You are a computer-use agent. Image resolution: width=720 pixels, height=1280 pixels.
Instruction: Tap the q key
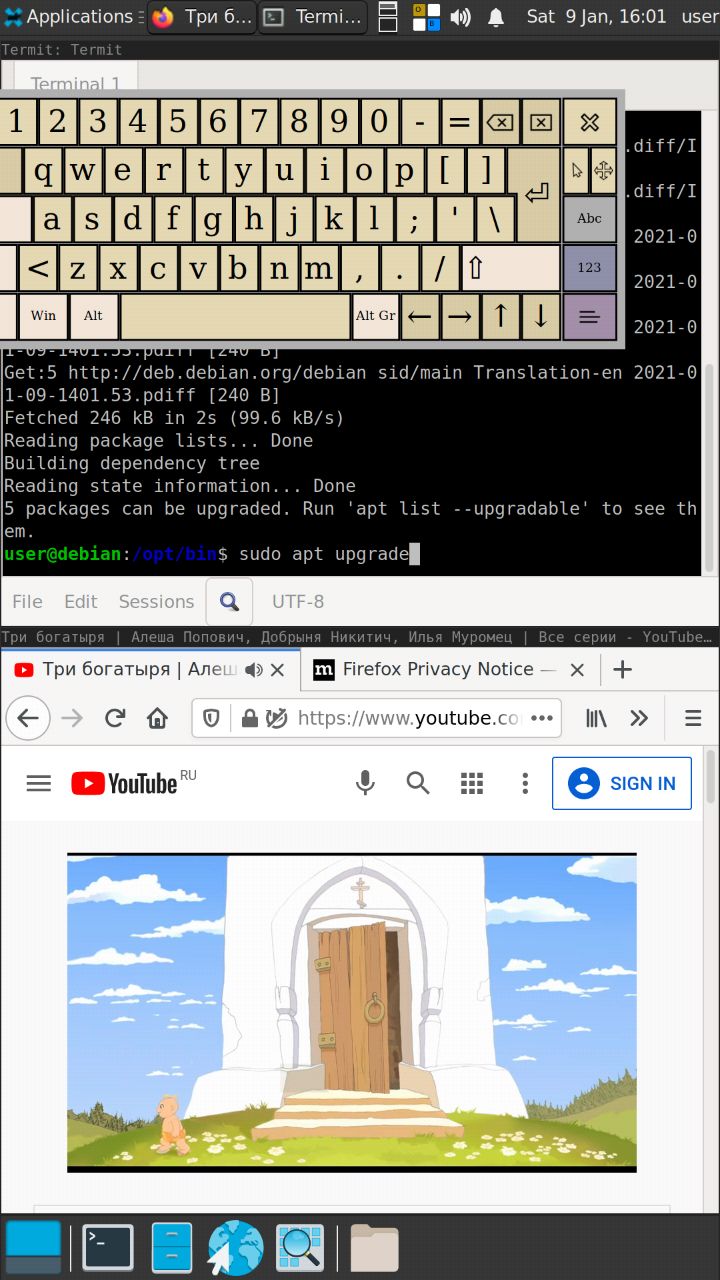tap(43, 171)
